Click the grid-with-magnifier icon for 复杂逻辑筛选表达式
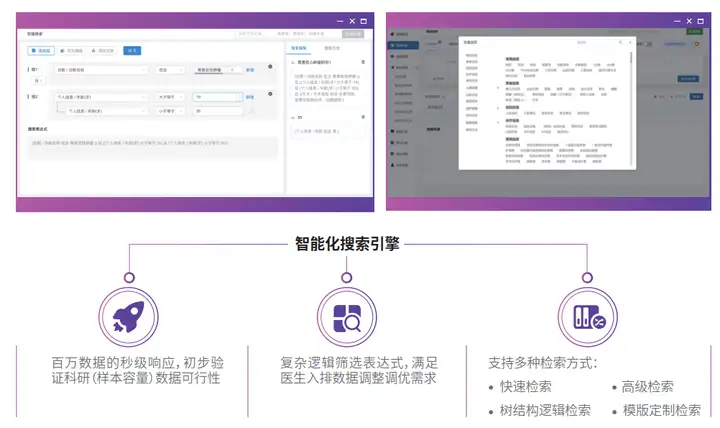 [x=347, y=318]
